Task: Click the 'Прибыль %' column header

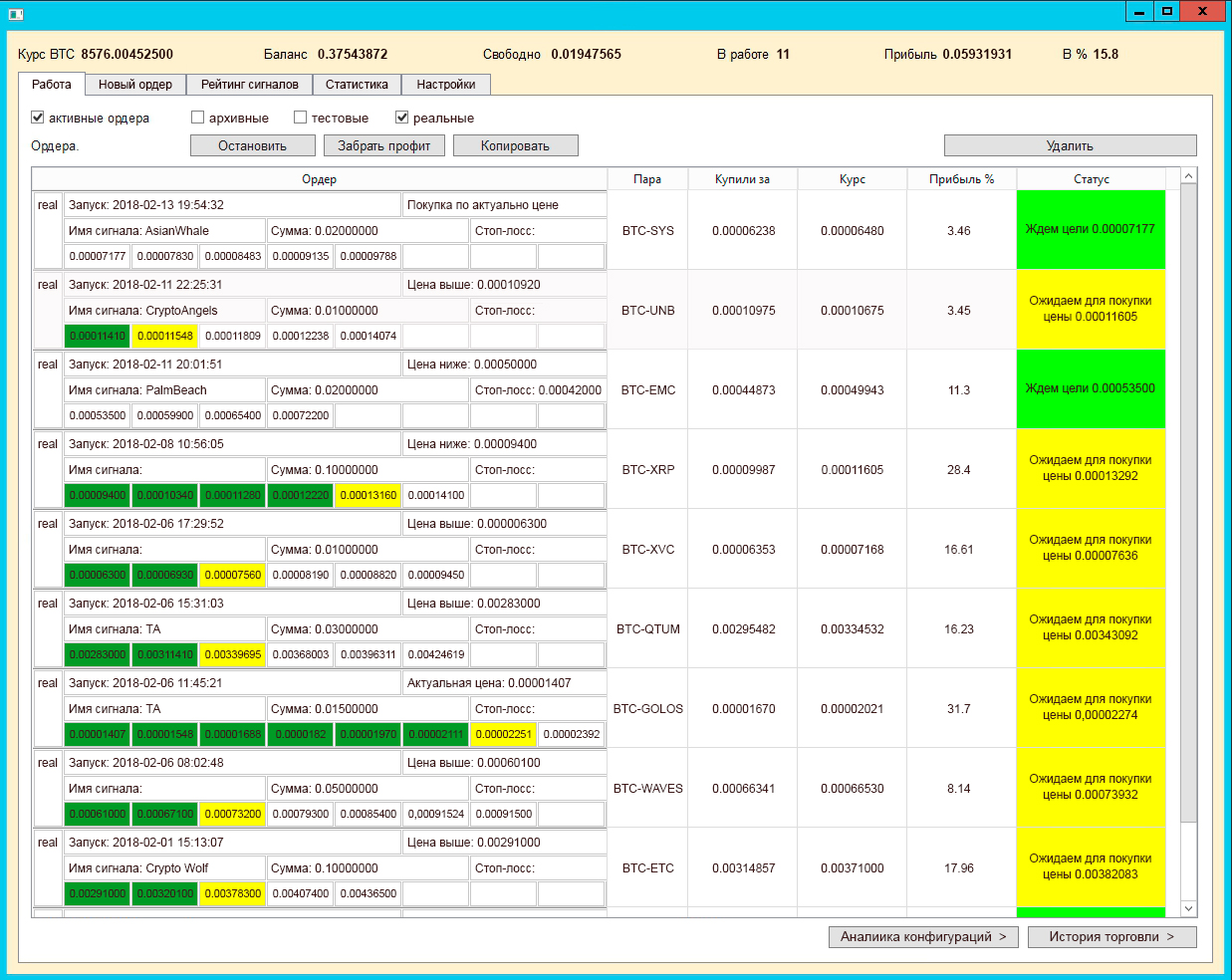Action: [x=961, y=179]
